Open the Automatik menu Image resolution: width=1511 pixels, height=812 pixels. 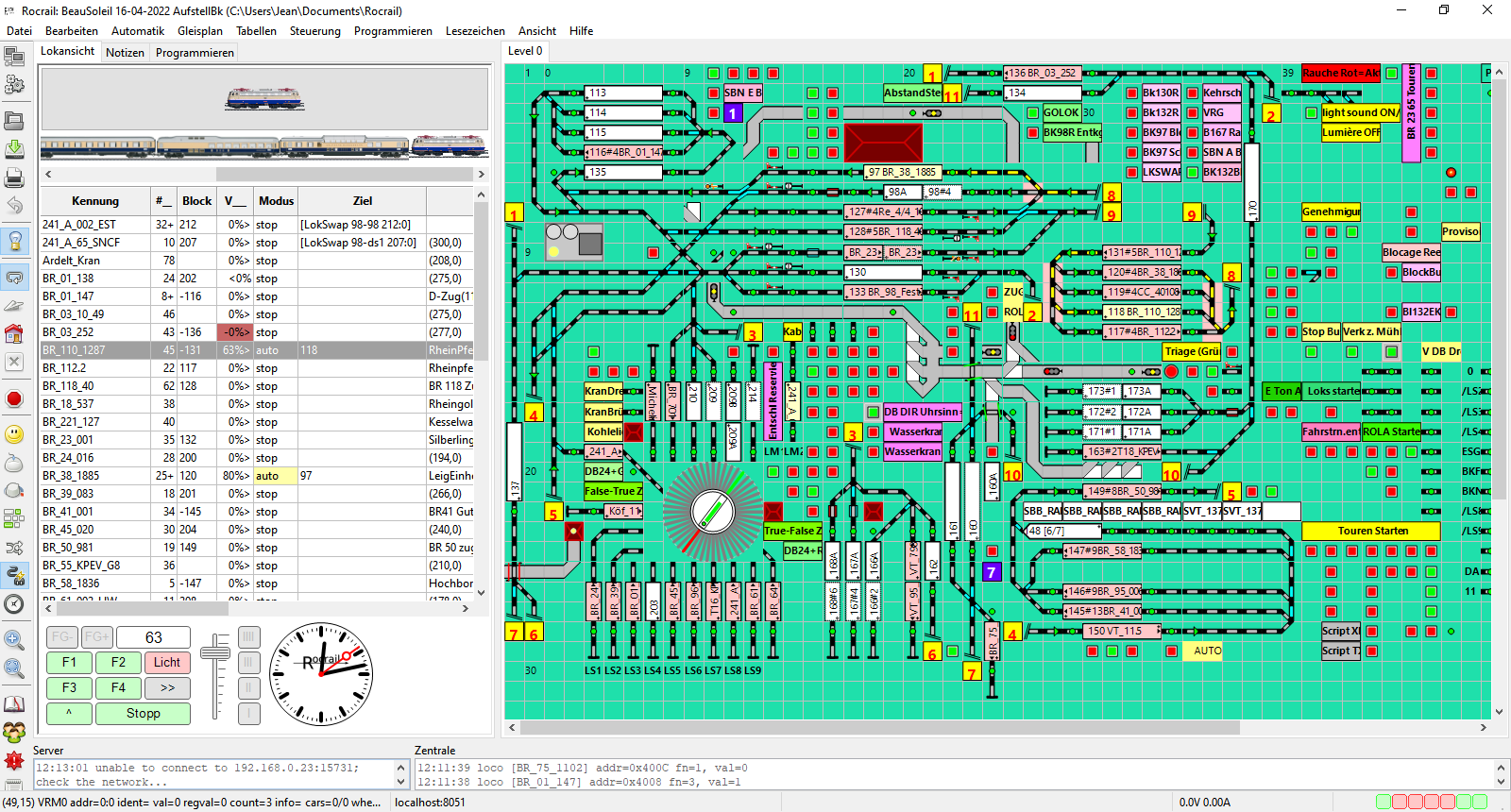[138, 31]
